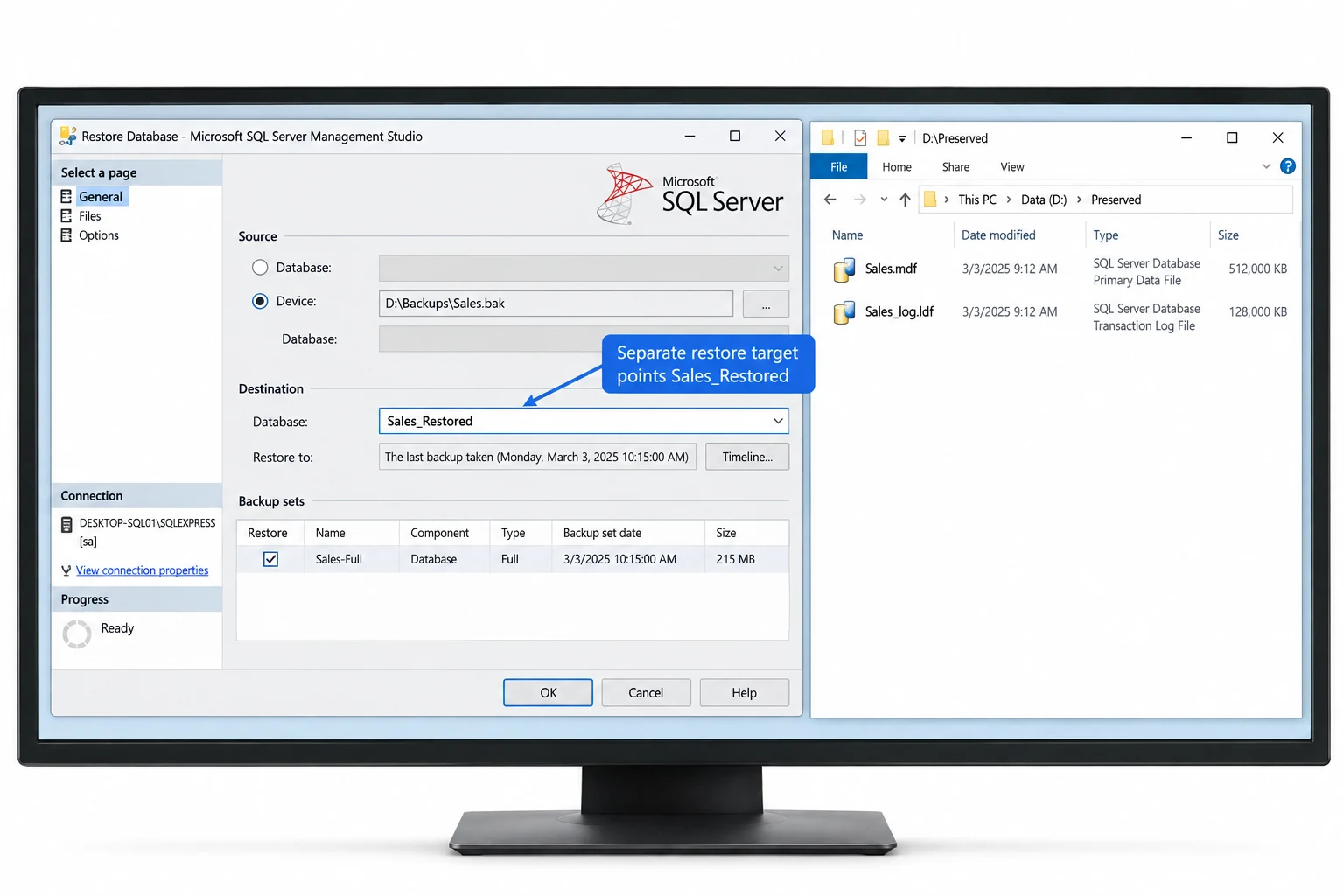This screenshot has height=896, width=1344.
Task: Click the Data (D:) breadcrumb
Action: pos(1044,199)
